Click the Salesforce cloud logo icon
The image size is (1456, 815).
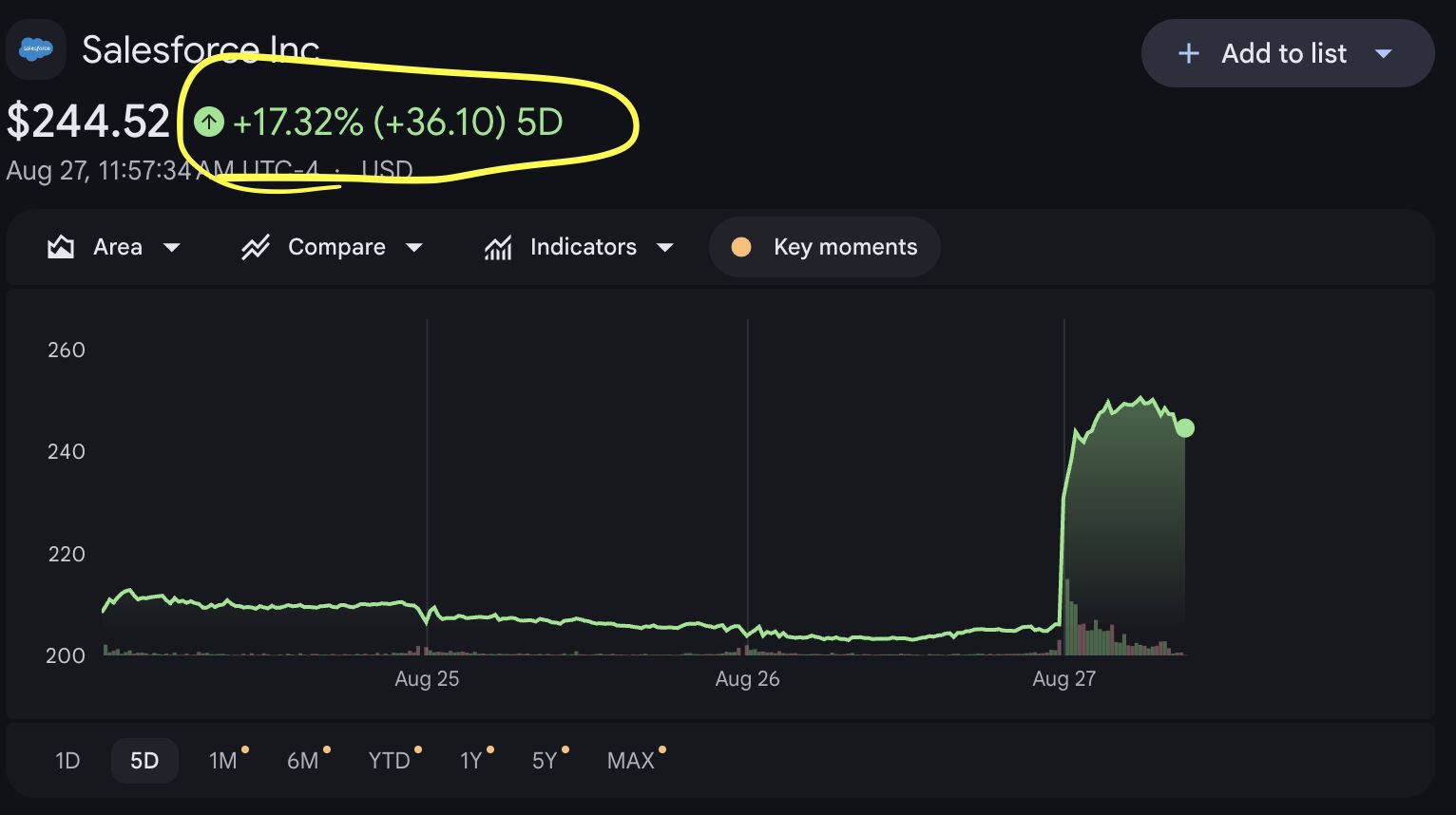coord(36,48)
